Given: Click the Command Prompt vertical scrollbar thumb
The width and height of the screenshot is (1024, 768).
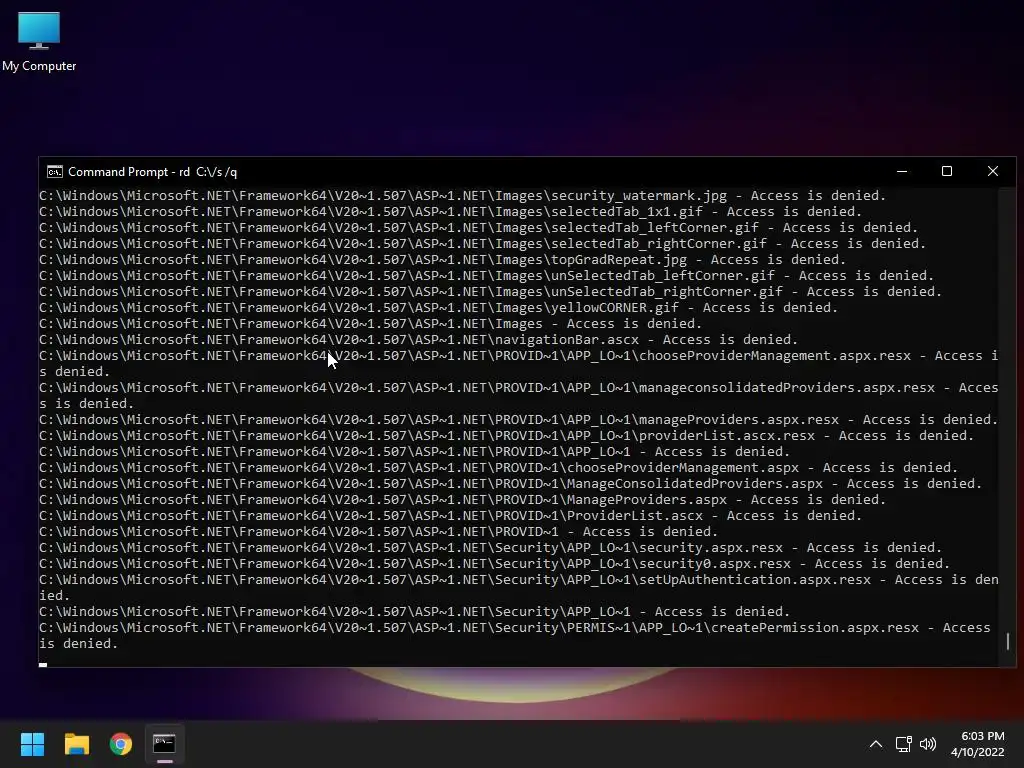Looking at the screenshot, I should point(1008,641).
